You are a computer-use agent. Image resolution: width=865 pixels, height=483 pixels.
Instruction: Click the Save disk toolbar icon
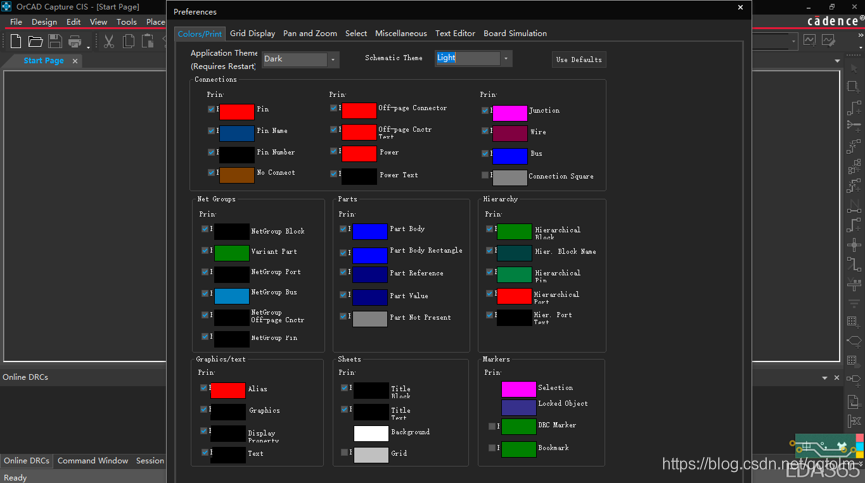(55, 41)
